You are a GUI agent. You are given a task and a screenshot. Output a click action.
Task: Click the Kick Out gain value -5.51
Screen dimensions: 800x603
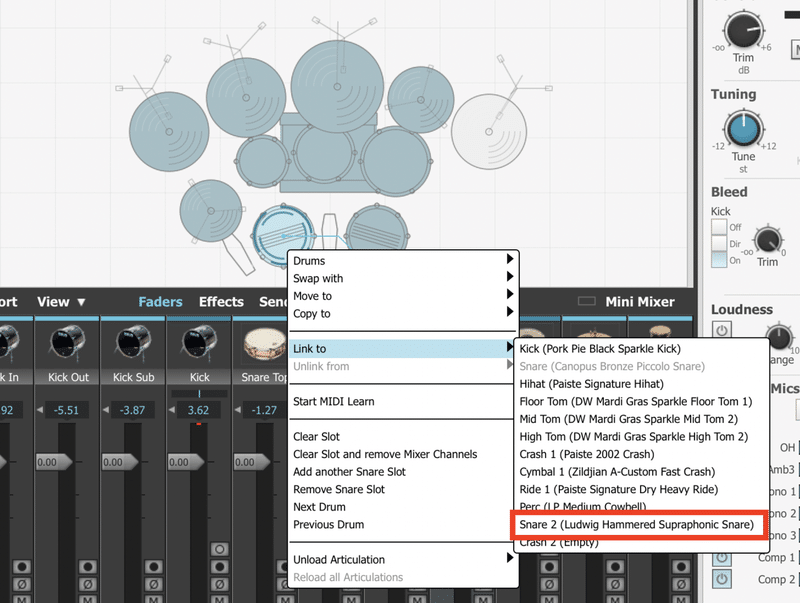(x=66, y=410)
